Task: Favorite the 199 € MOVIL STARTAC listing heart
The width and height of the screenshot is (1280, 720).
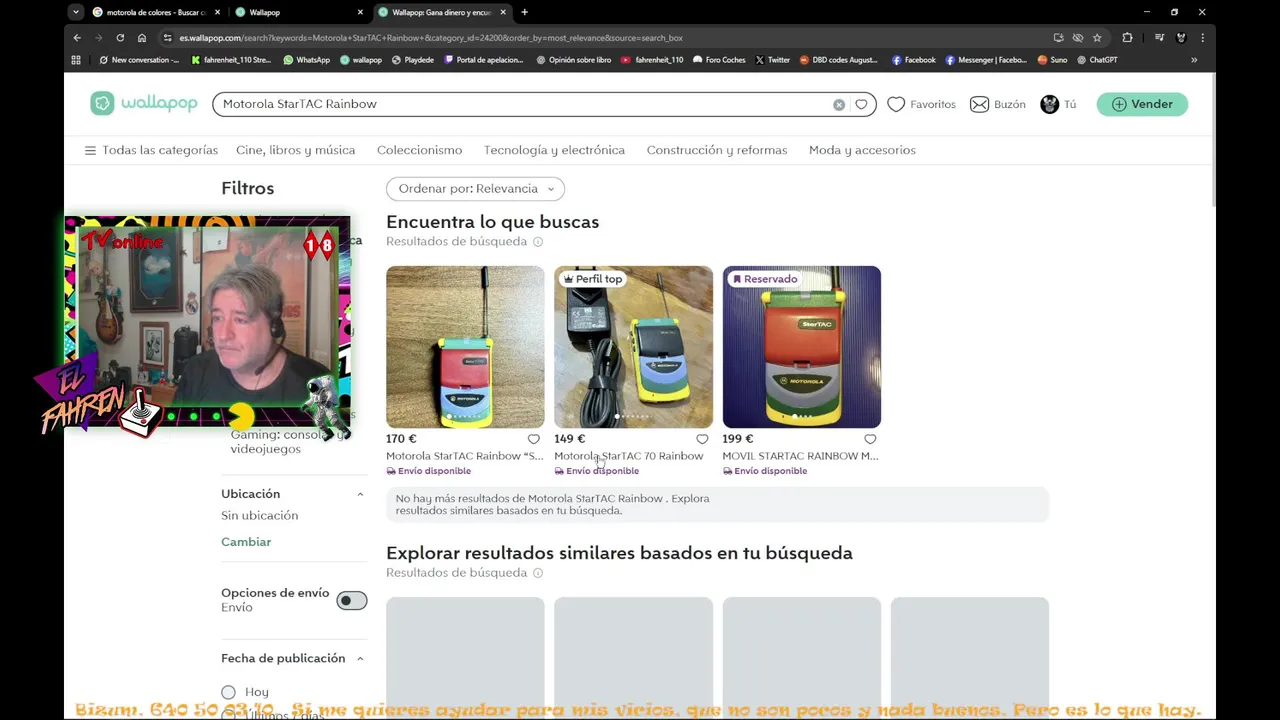Action: [870, 439]
